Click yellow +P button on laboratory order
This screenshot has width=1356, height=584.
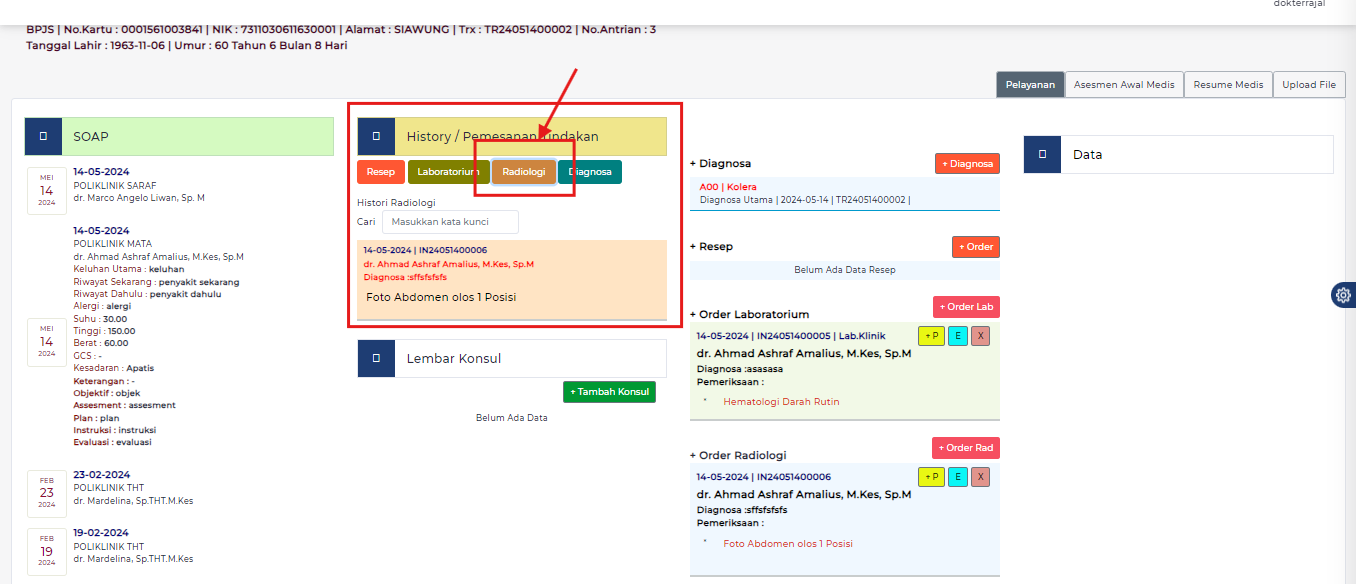[x=931, y=336]
